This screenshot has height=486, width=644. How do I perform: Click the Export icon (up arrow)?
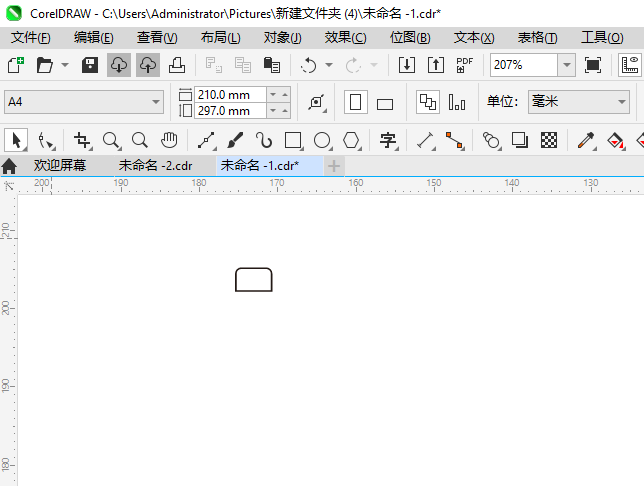(x=436, y=65)
